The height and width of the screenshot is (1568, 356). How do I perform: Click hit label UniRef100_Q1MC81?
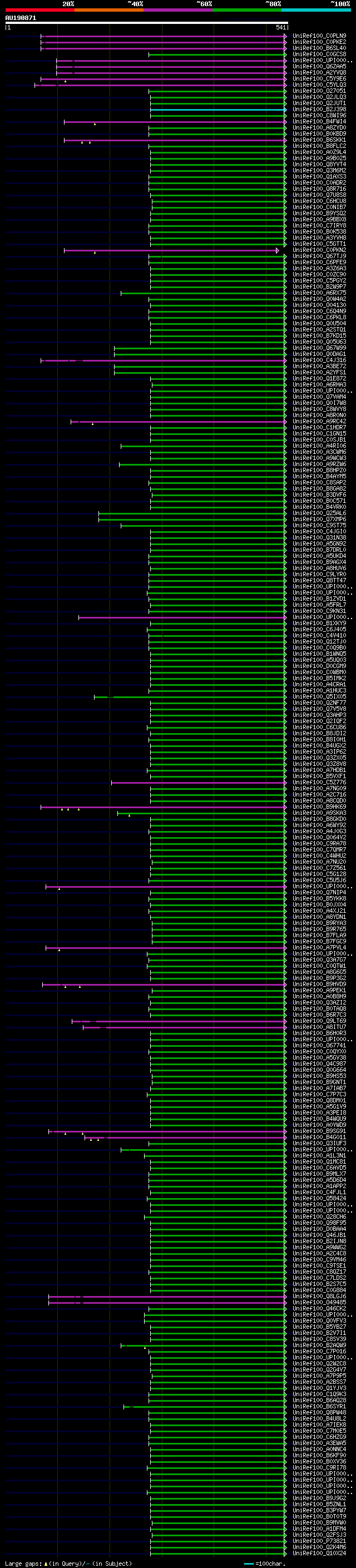click(319, 1161)
